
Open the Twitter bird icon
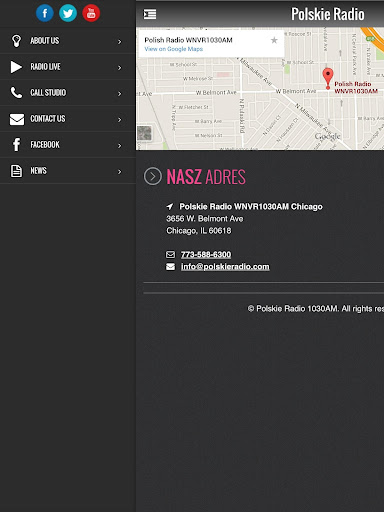point(68,13)
